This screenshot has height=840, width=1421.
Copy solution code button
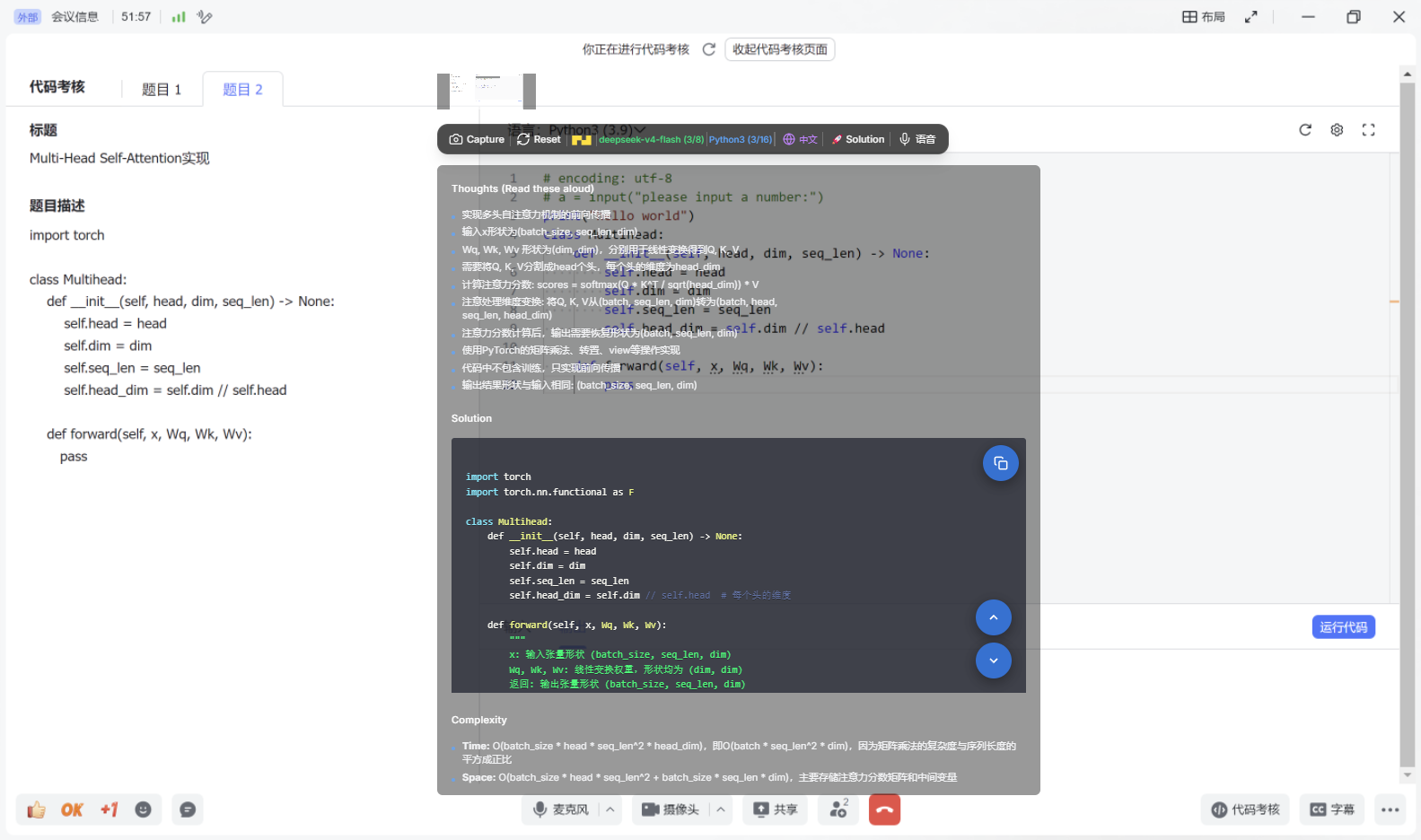click(x=1000, y=463)
